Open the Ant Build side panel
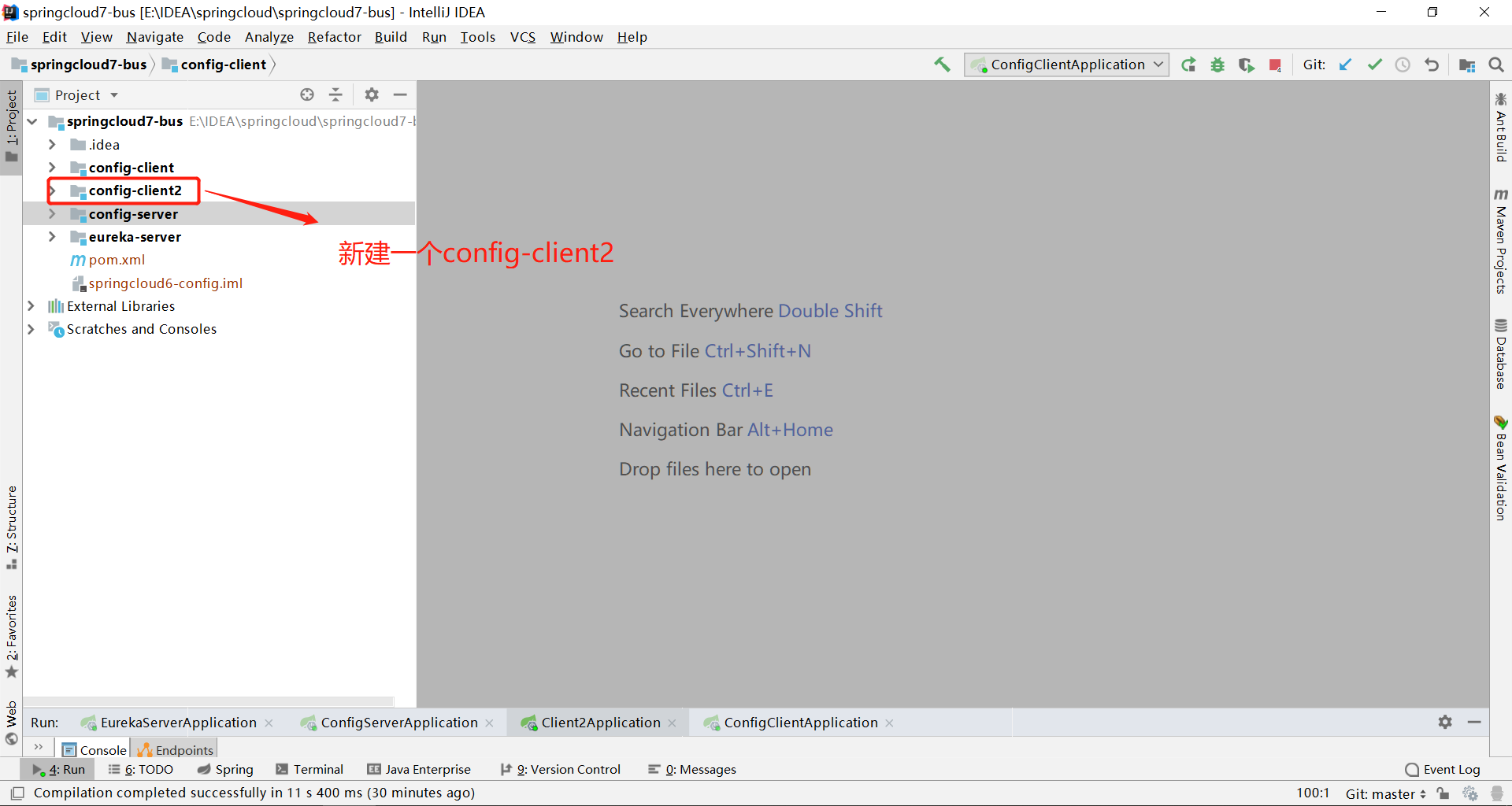This screenshot has width=1512, height=806. tap(1501, 128)
